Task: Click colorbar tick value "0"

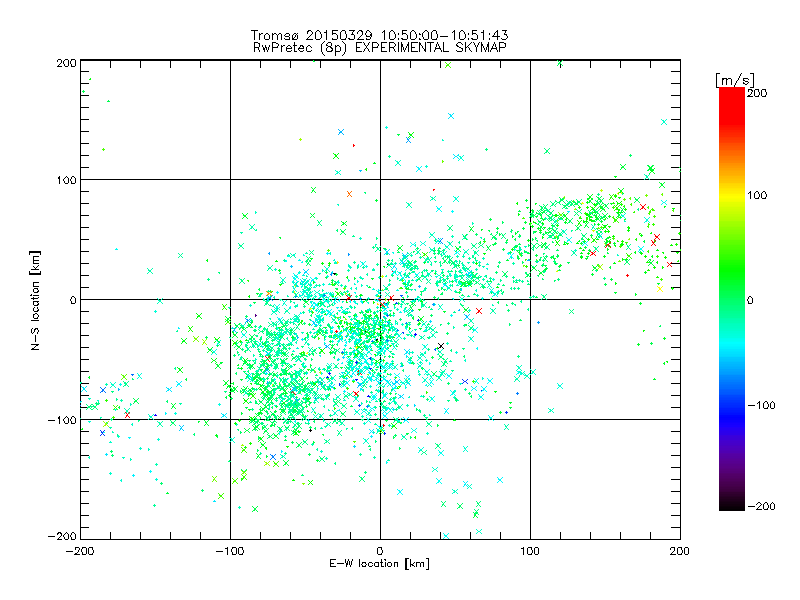Action: 750,300
